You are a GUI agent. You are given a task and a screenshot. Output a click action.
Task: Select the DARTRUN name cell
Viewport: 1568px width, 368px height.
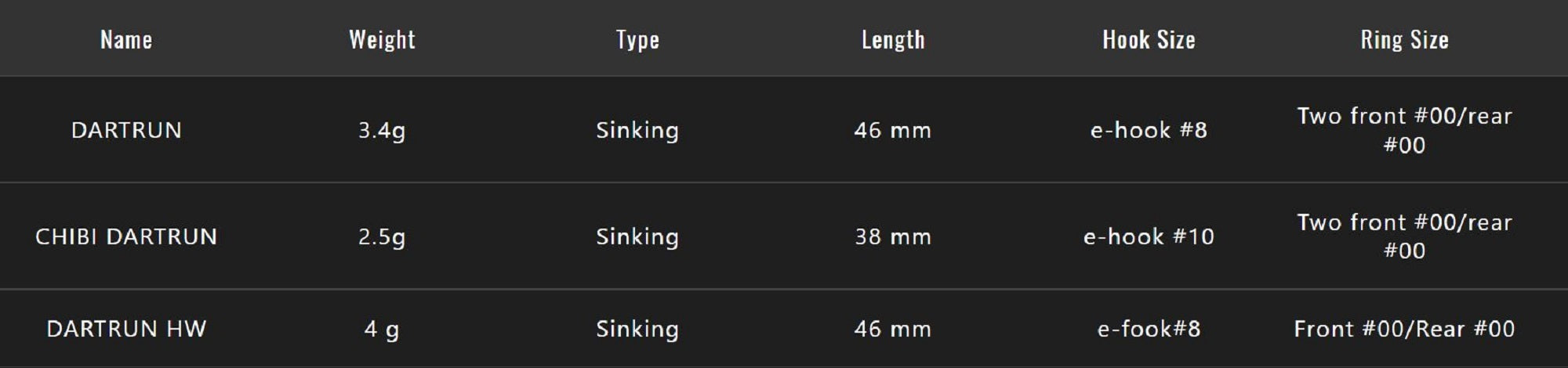click(x=126, y=130)
